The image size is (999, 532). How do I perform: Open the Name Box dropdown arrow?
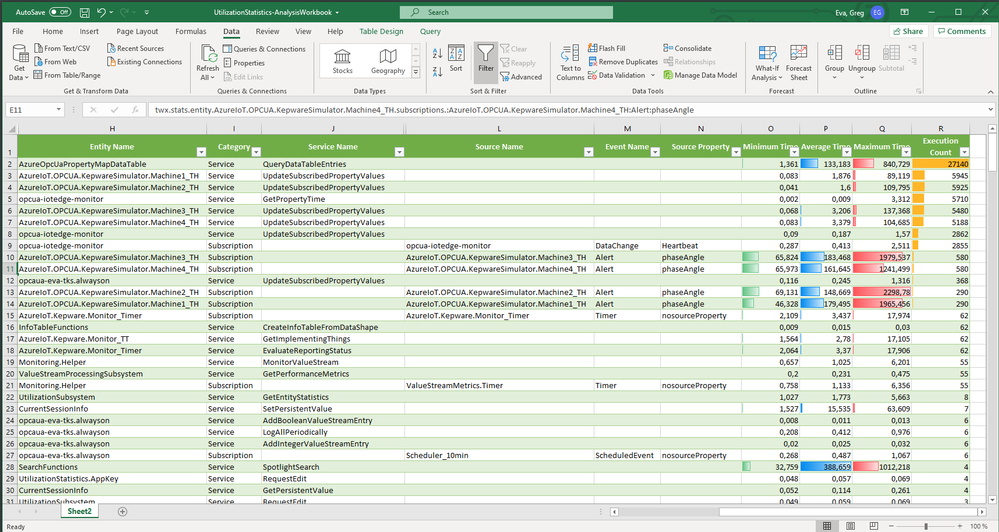click(59, 110)
